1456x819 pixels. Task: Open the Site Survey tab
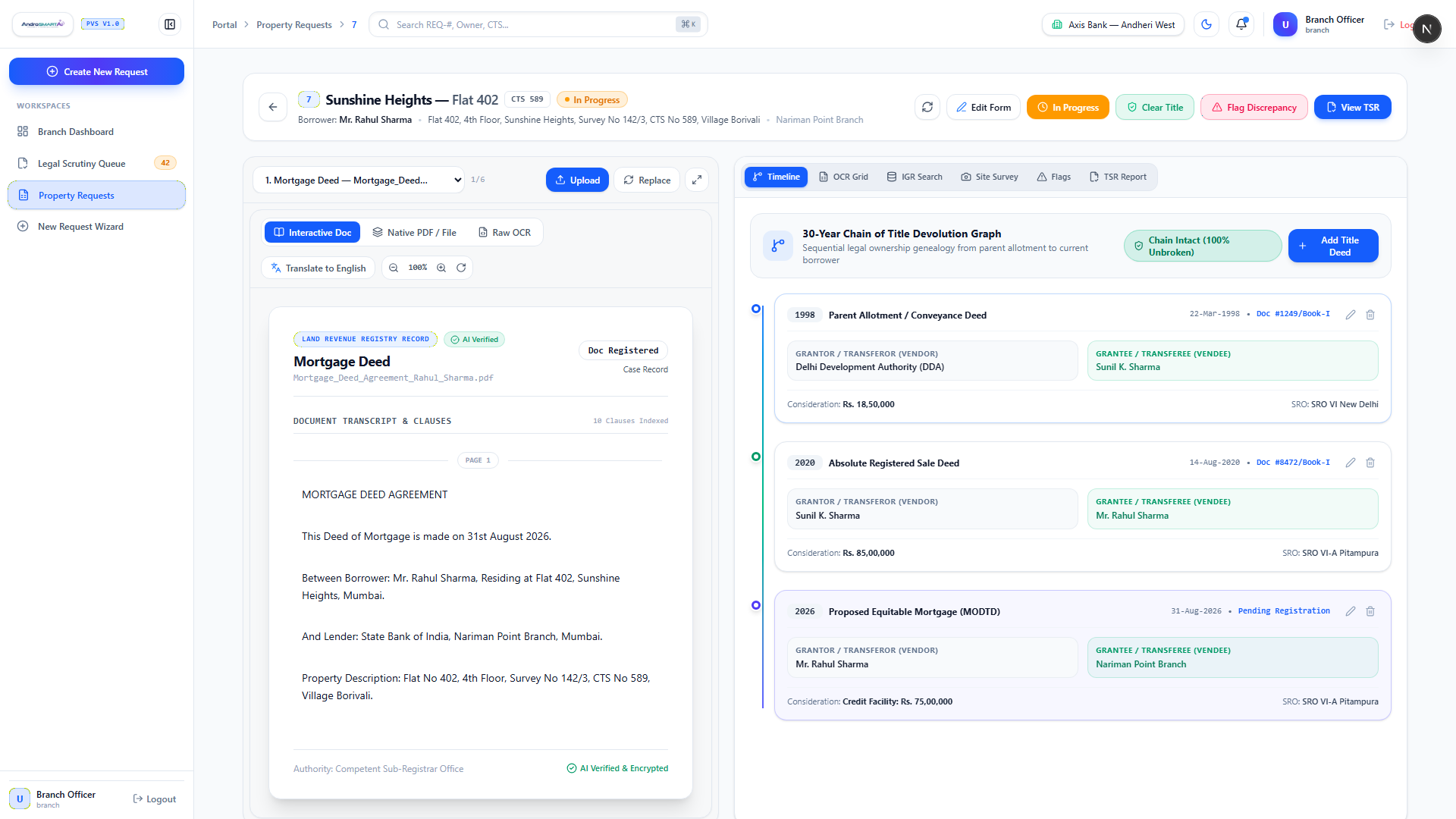pyautogui.click(x=990, y=177)
